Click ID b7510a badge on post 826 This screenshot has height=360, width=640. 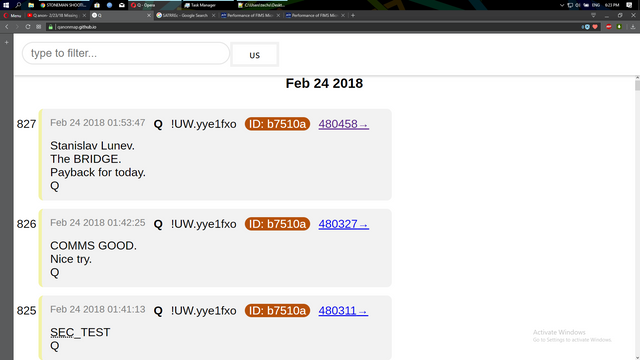278,224
